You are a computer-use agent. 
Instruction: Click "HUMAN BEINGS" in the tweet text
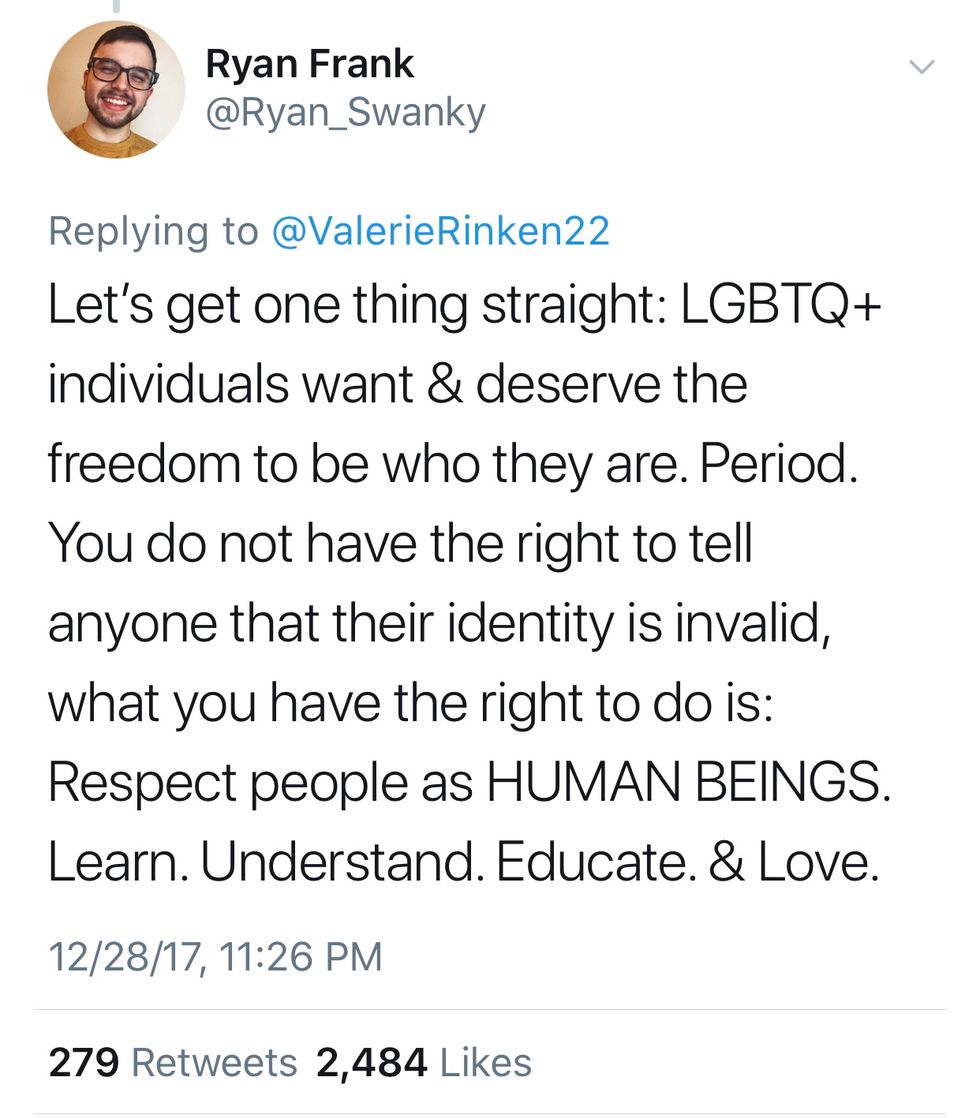(x=688, y=783)
